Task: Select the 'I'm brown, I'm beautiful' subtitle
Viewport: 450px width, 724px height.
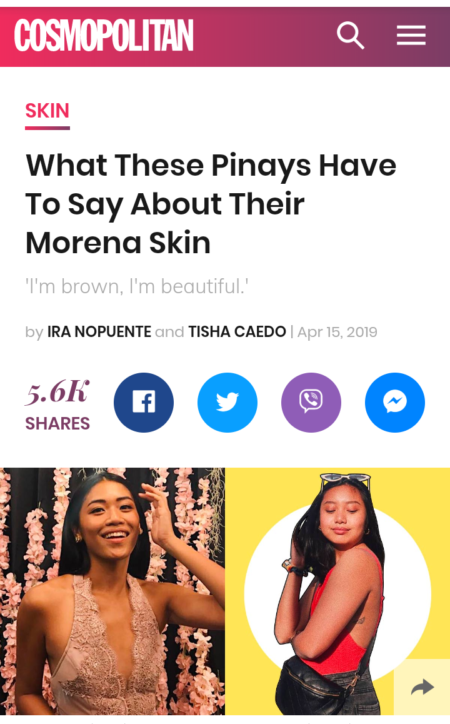Action: coord(137,287)
